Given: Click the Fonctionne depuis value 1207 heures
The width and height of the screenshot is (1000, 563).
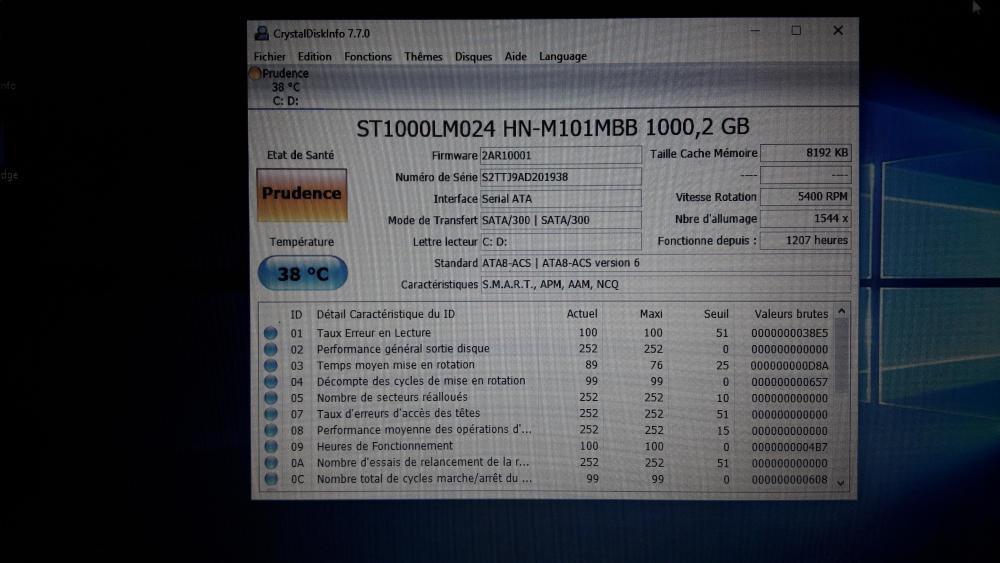Looking at the screenshot, I should pyautogui.click(x=805, y=240).
